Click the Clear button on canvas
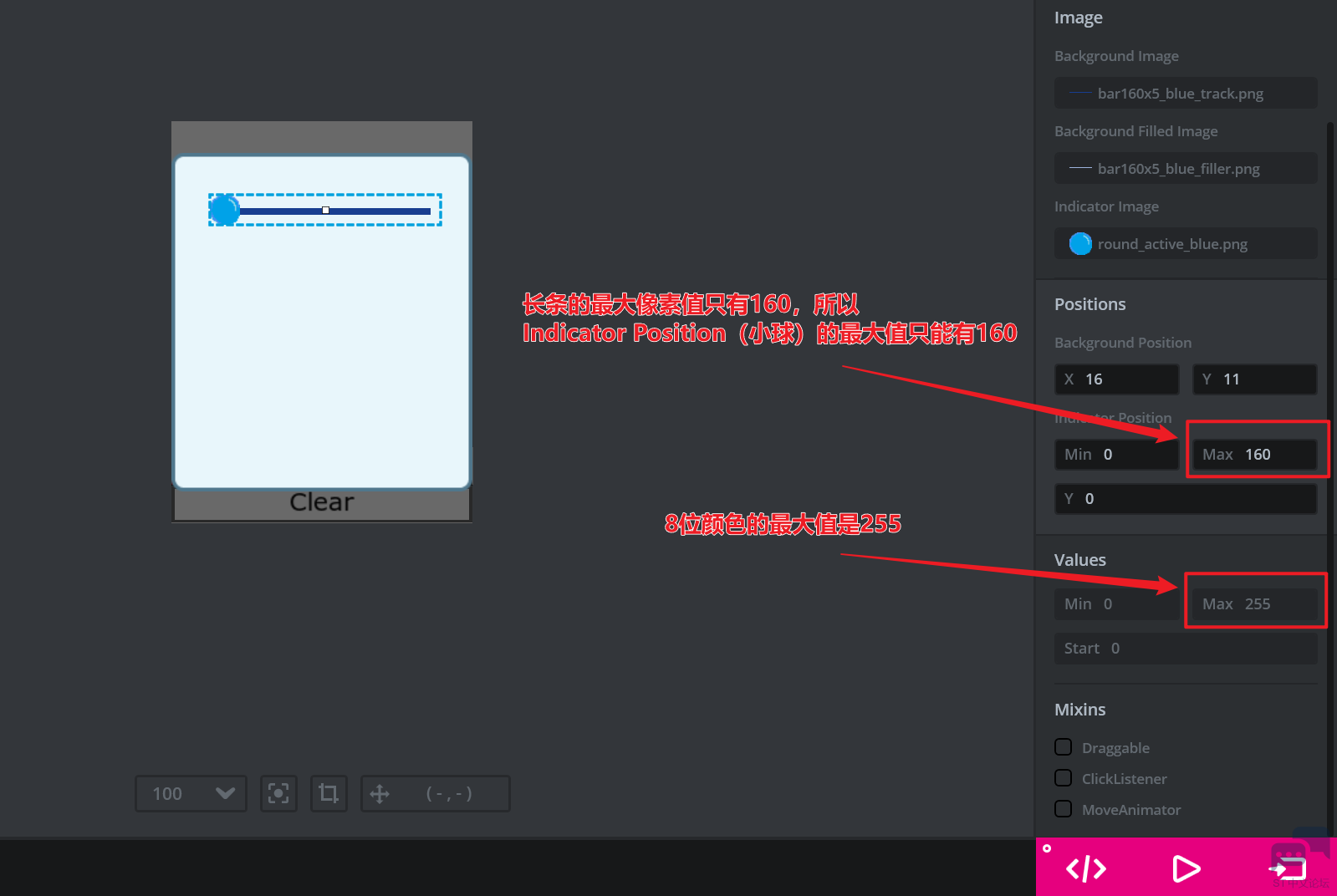Viewport: 1337px width, 896px height. point(322,502)
